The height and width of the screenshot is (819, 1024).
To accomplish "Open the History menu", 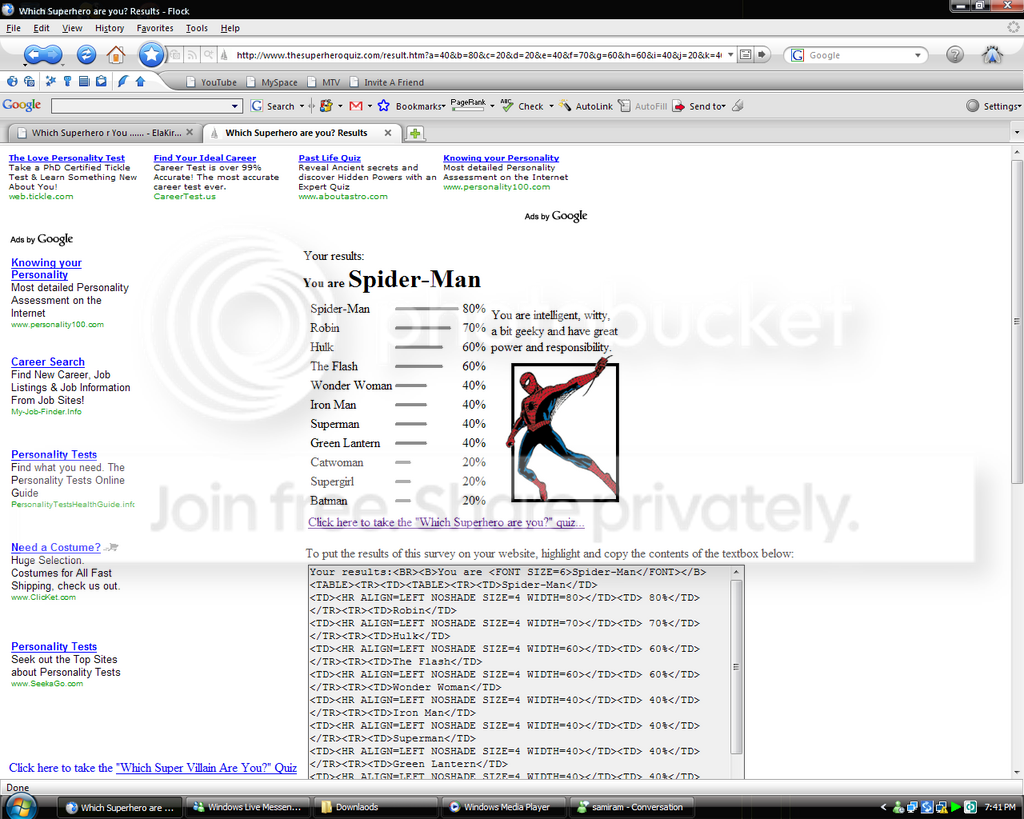I will (109, 28).
